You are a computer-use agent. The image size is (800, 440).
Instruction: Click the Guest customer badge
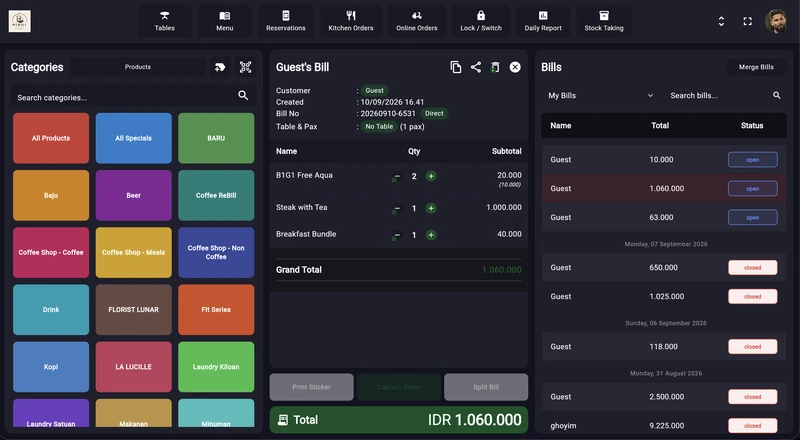point(374,90)
